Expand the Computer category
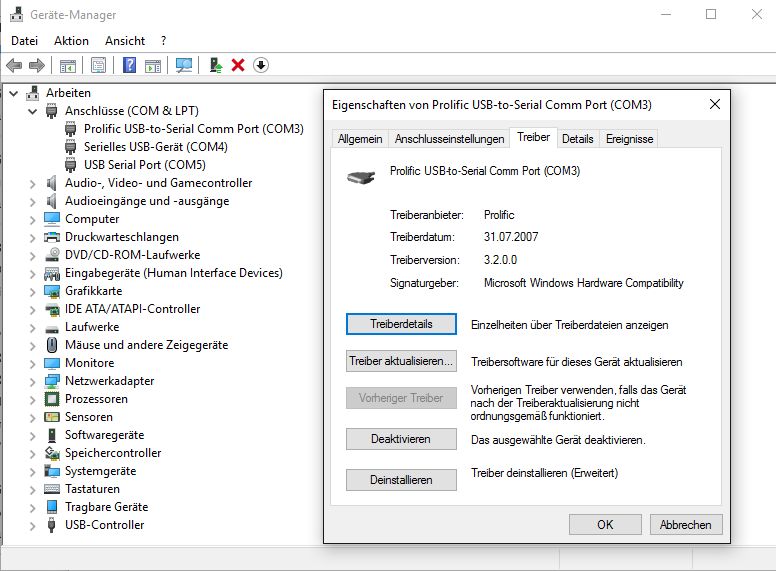776x571 pixels. 32,220
